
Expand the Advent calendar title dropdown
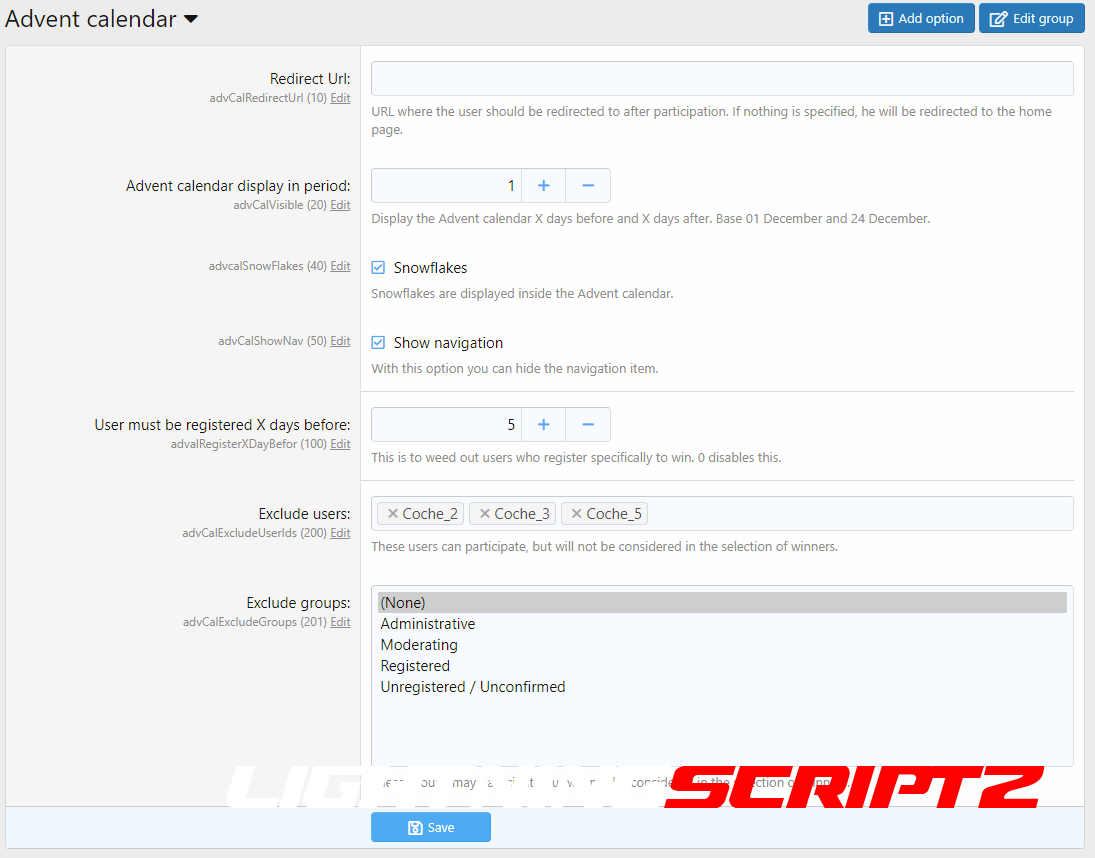pyautogui.click(x=191, y=19)
